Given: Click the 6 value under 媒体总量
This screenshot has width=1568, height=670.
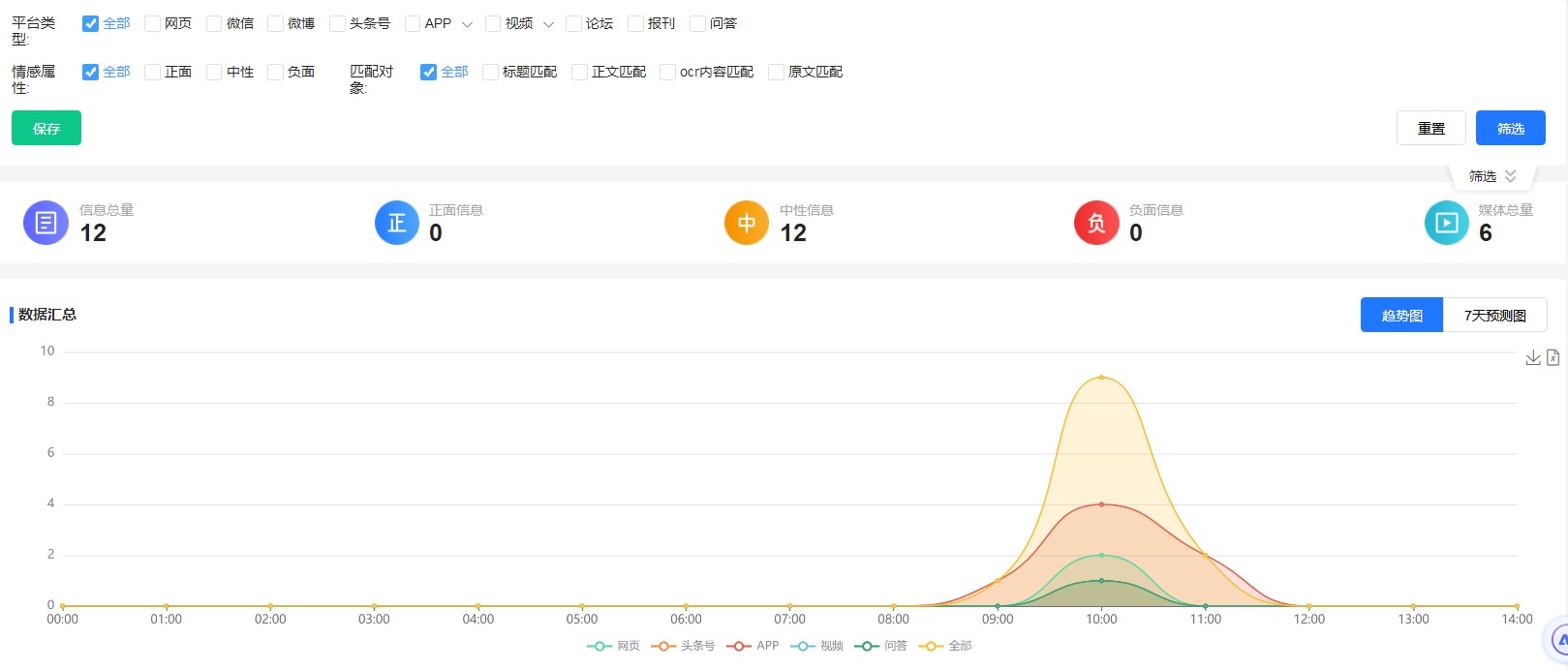Looking at the screenshot, I should coord(1486,233).
